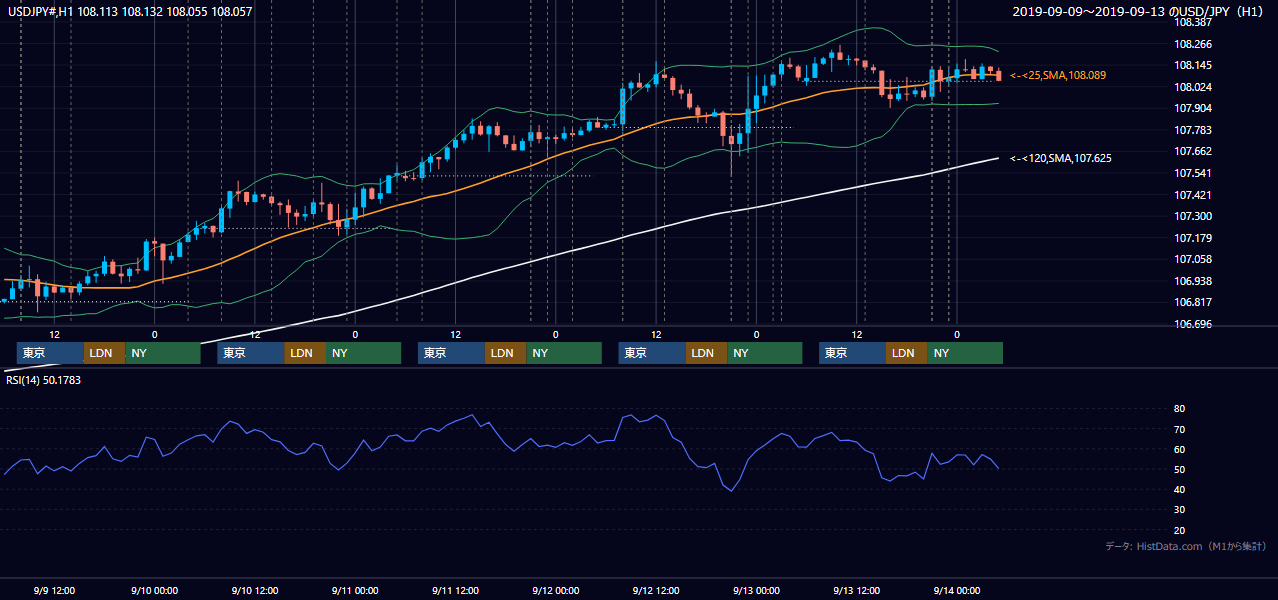Click price axis label 108.387

pos(1193,22)
